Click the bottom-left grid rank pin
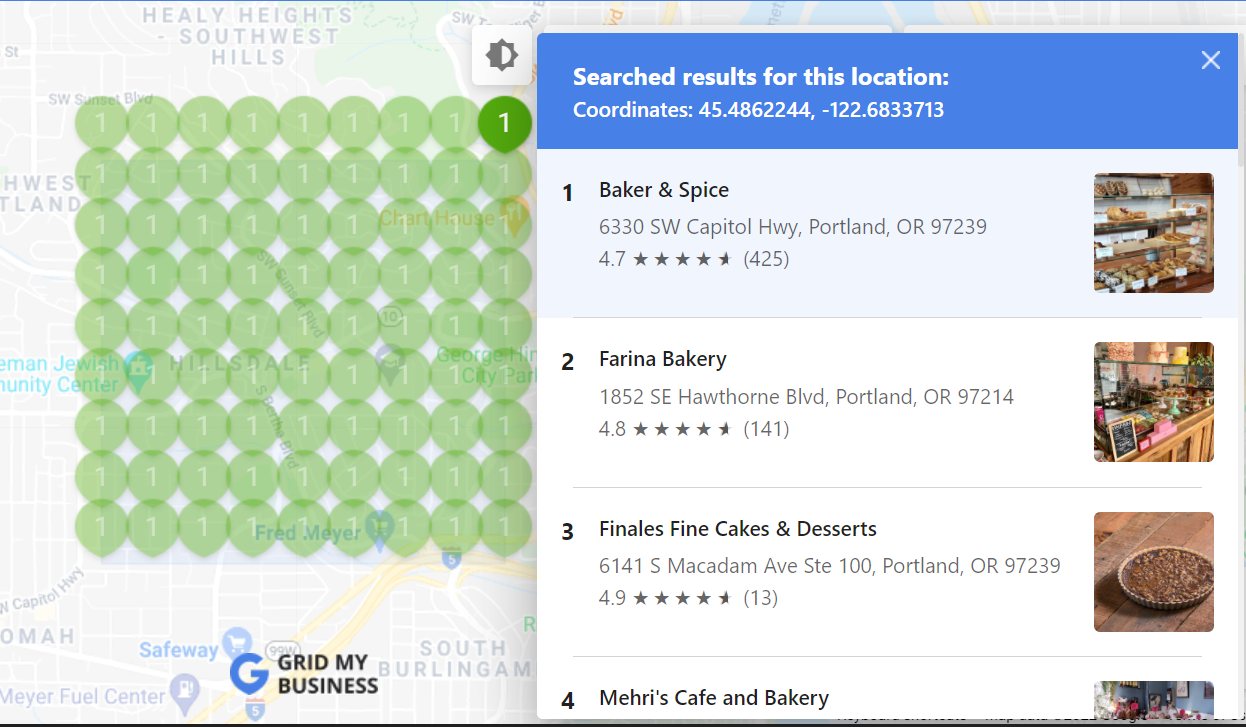The width and height of the screenshot is (1246, 727). pos(101,524)
